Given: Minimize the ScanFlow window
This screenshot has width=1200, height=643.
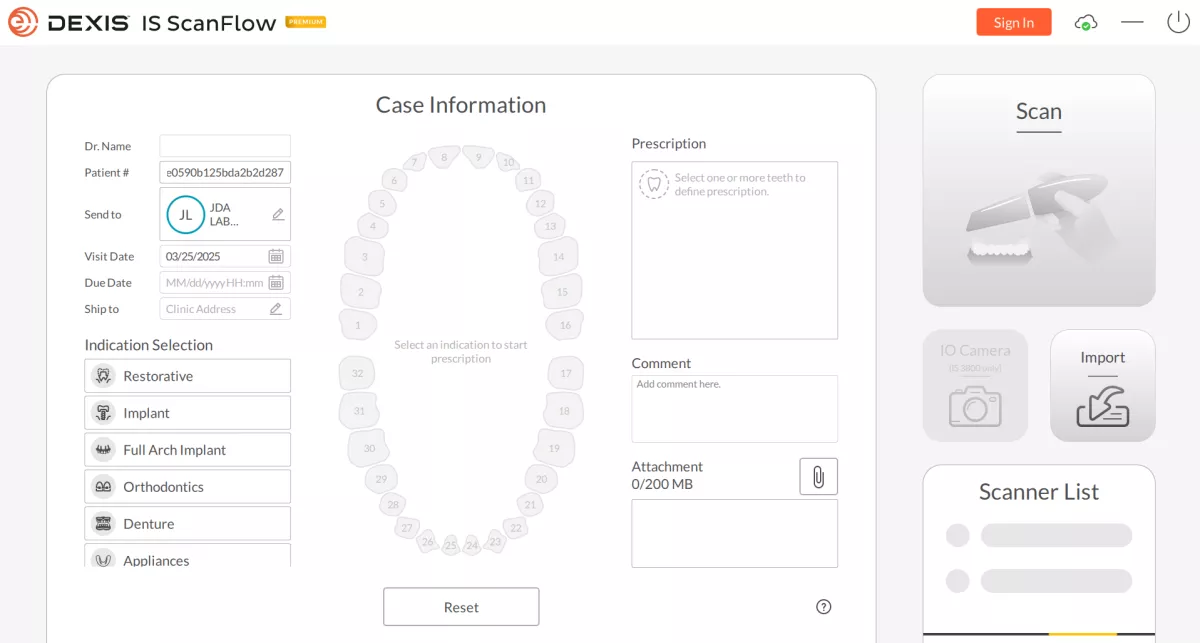Looking at the screenshot, I should coord(1132,22).
